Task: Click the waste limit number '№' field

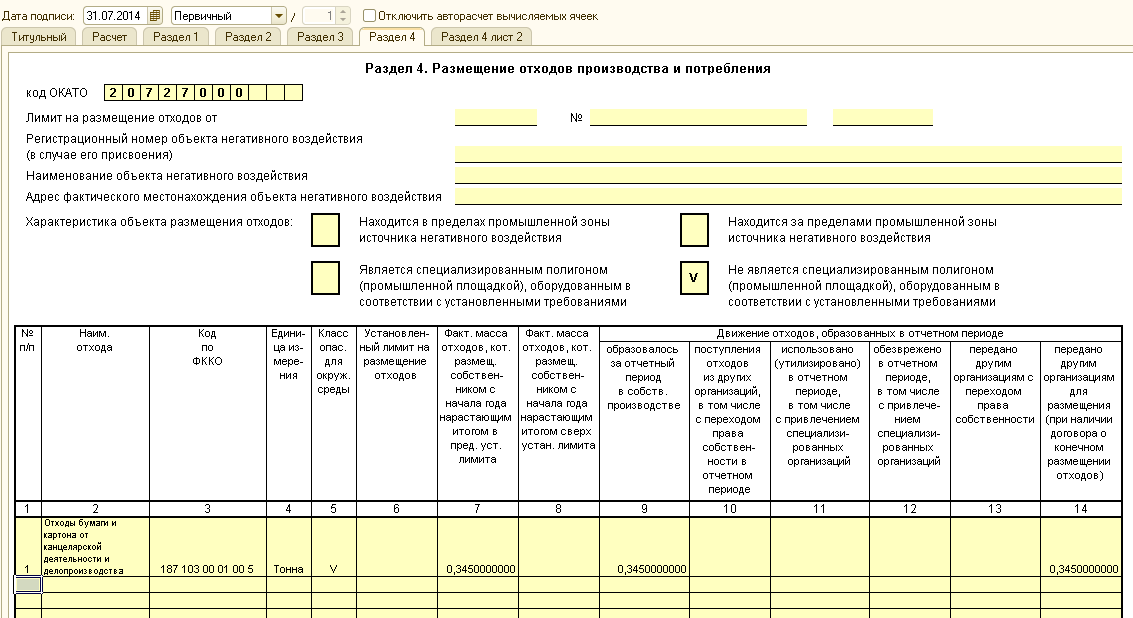Action: (x=698, y=118)
